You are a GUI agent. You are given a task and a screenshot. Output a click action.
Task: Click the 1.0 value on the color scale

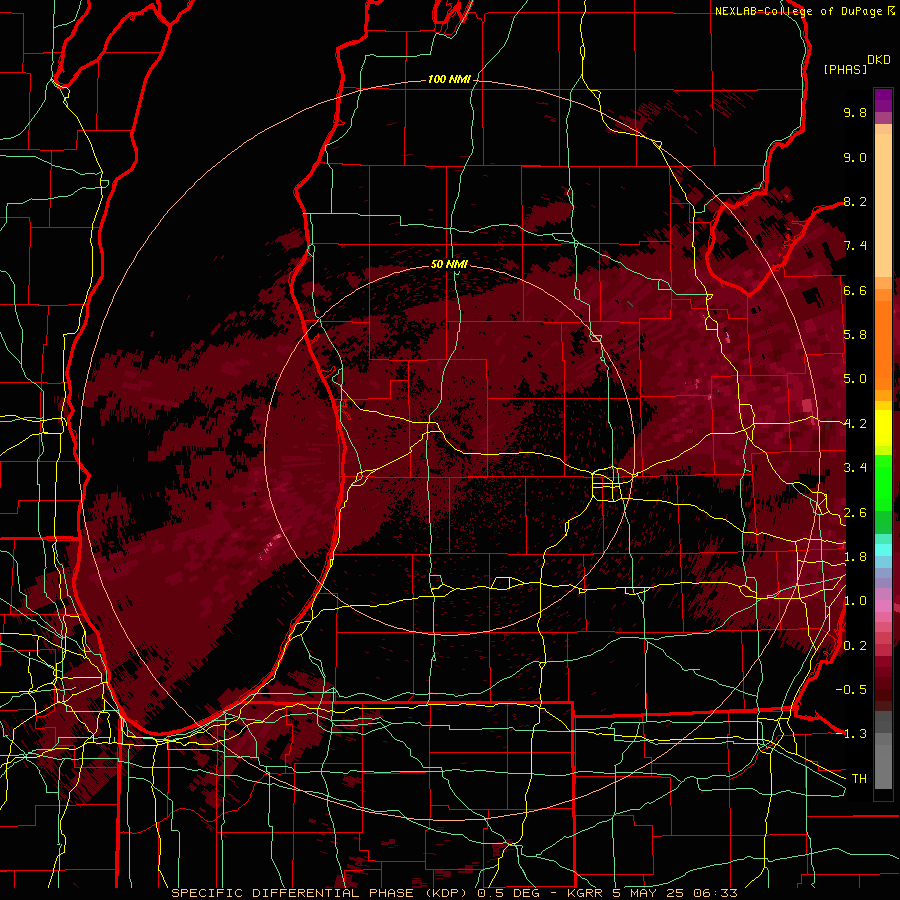pyautogui.click(x=855, y=601)
